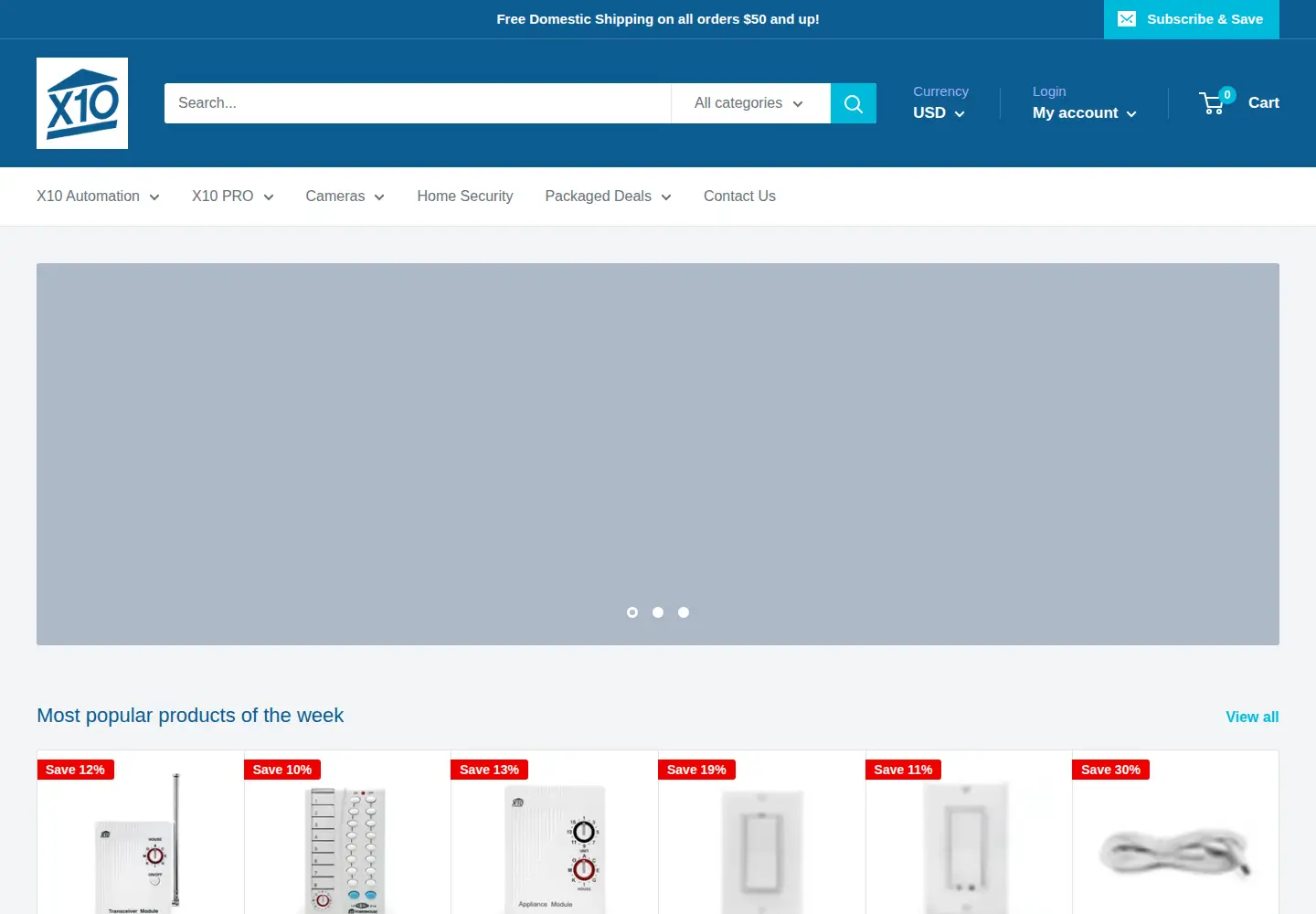Viewport: 1316px width, 914px height.
Task: Open Contact Us page
Action: 739,197
